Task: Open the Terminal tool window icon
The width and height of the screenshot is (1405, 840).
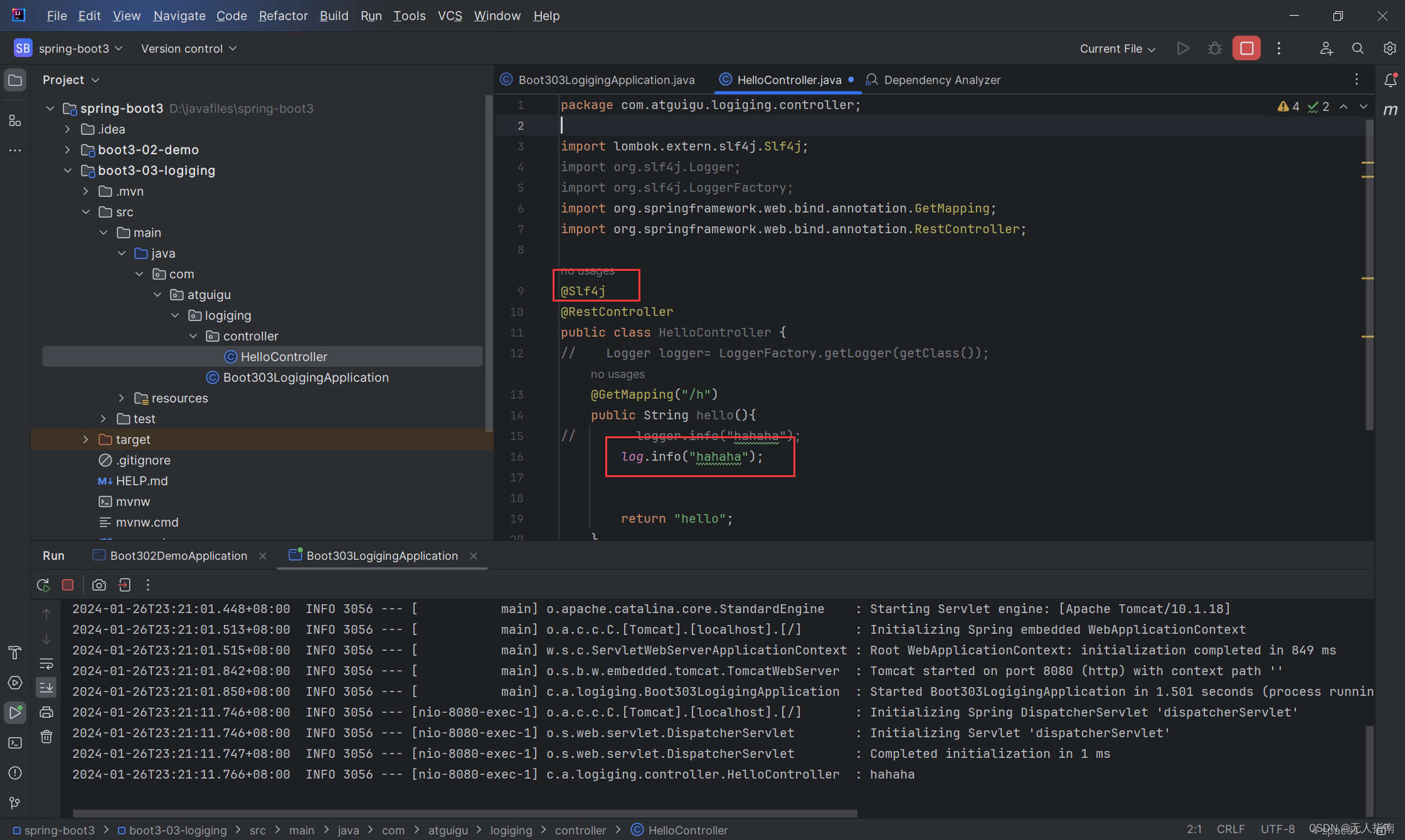Action: (15, 743)
